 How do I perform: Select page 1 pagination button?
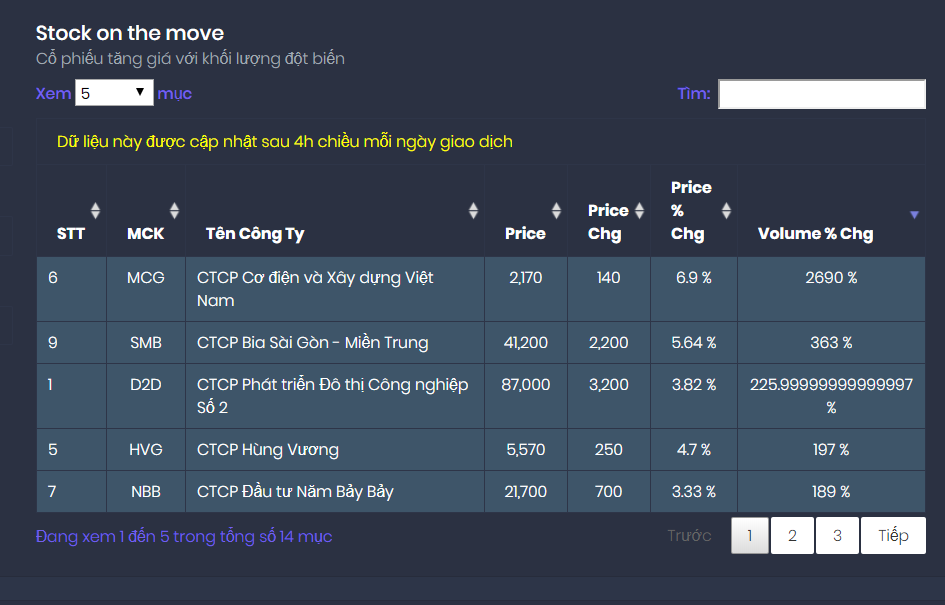coord(750,535)
